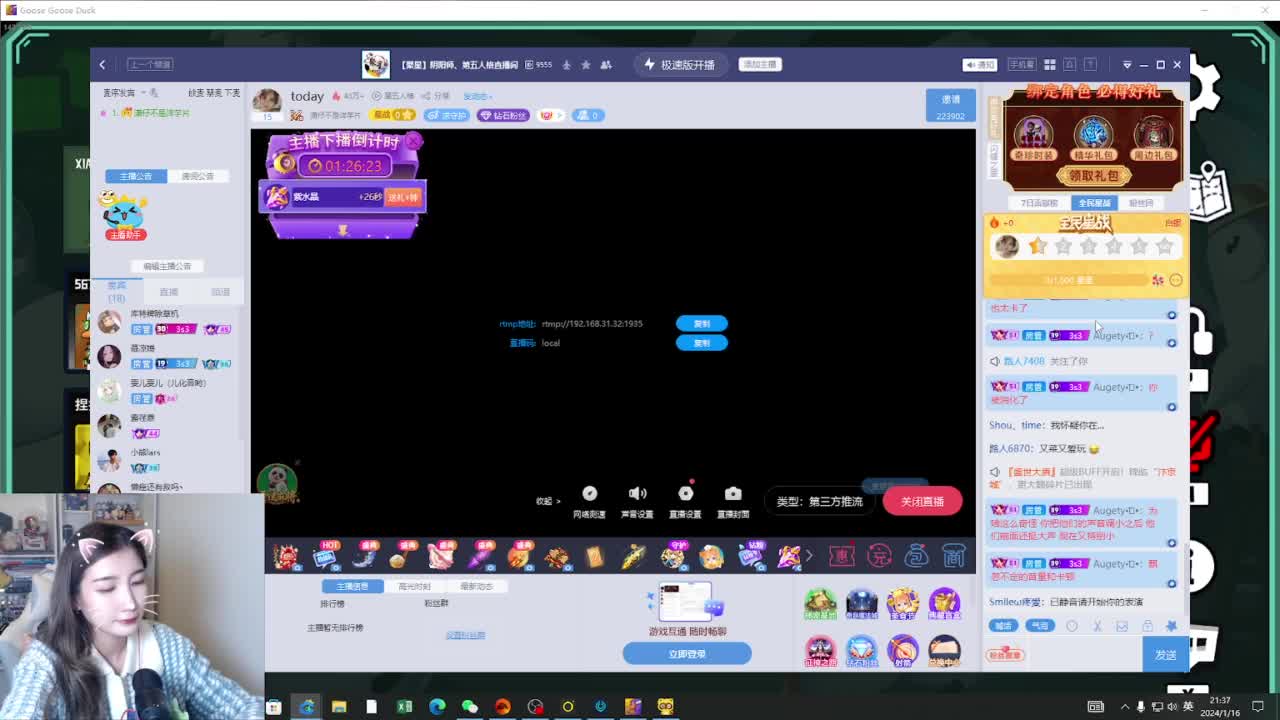This screenshot has height=720, width=1280.
Task: Open the 7-day ranking tab
Action: (1040, 203)
